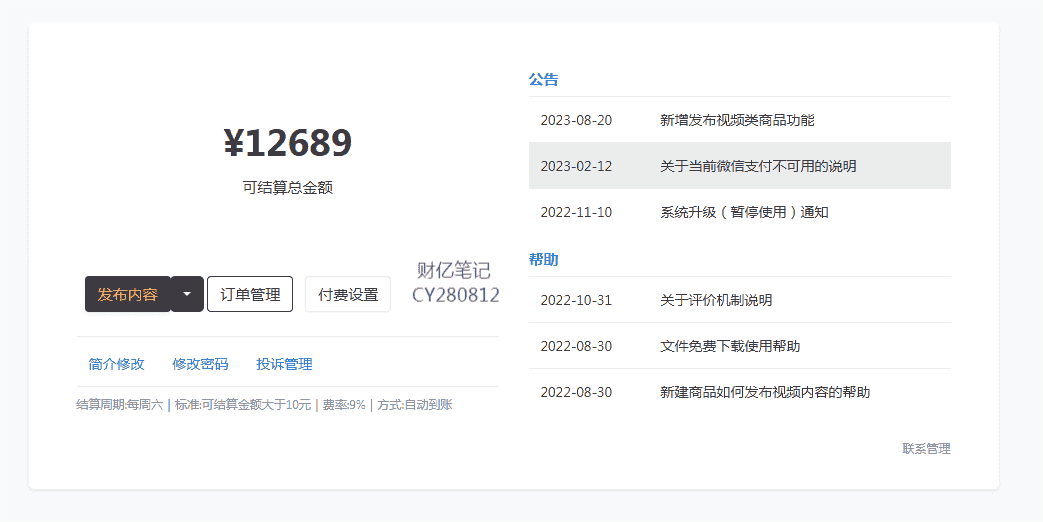
Task: Click the 财亿笔记 CY280812 account label
Action: coord(455,283)
